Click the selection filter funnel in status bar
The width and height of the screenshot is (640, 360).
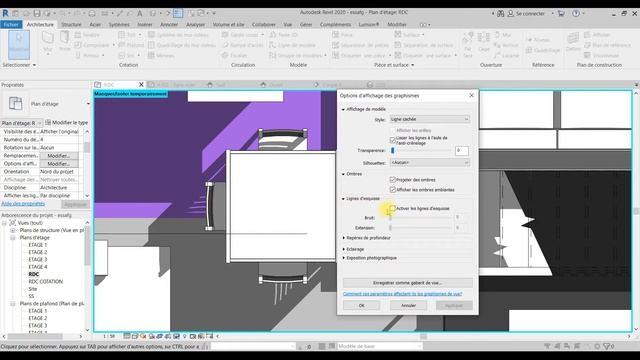(x=607, y=346)
